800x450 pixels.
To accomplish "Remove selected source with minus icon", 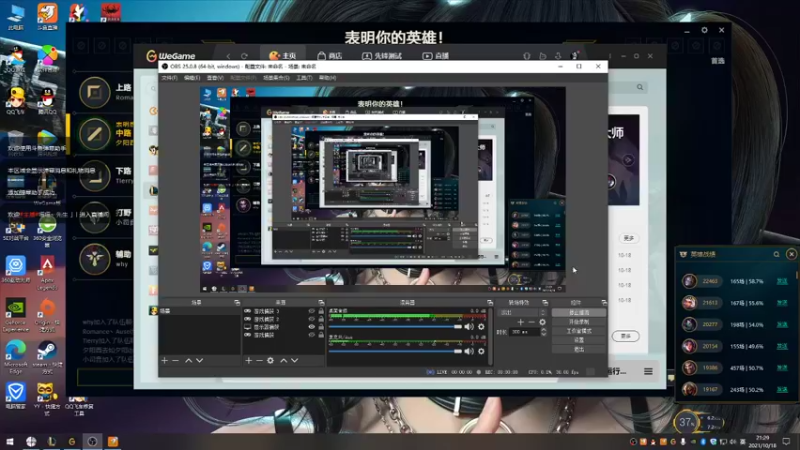I will pyautogui.click(x=259, y=360).
